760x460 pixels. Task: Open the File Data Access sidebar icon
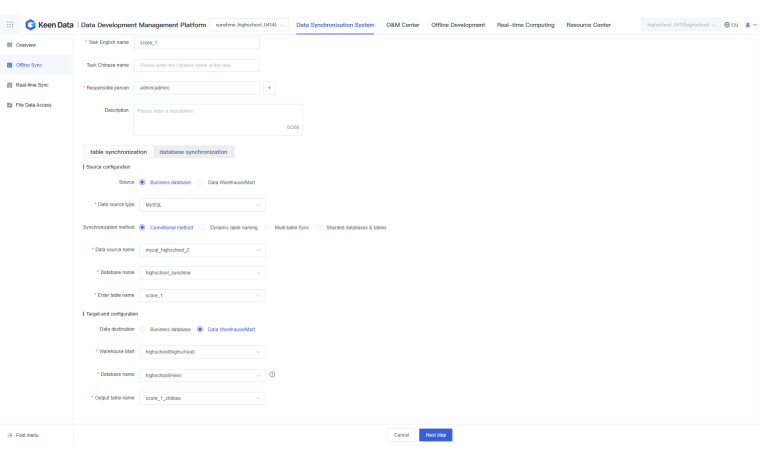point(10,105)
